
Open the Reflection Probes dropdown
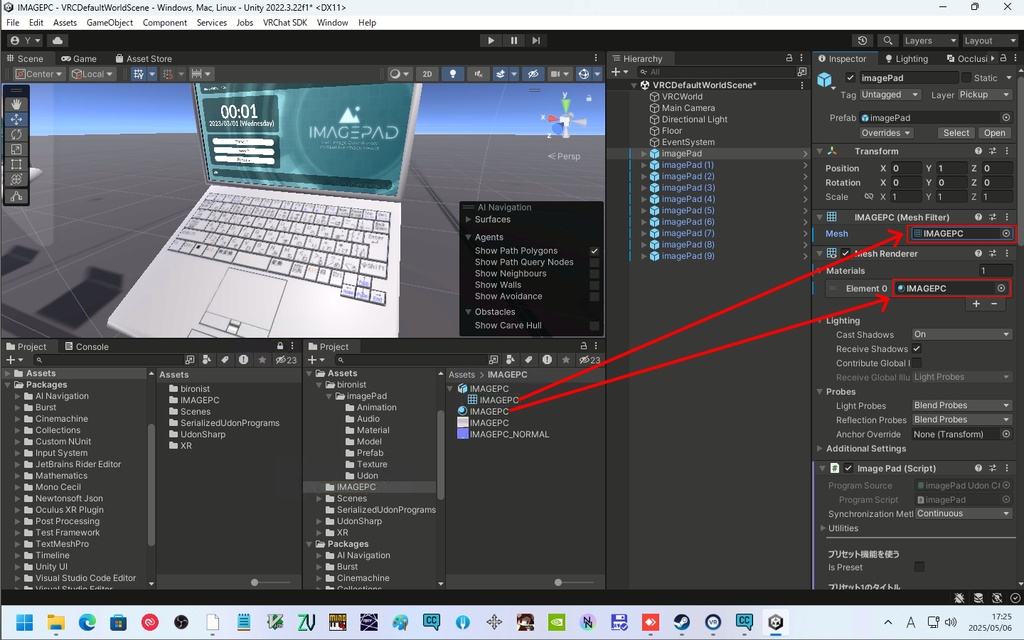point(962,420)
